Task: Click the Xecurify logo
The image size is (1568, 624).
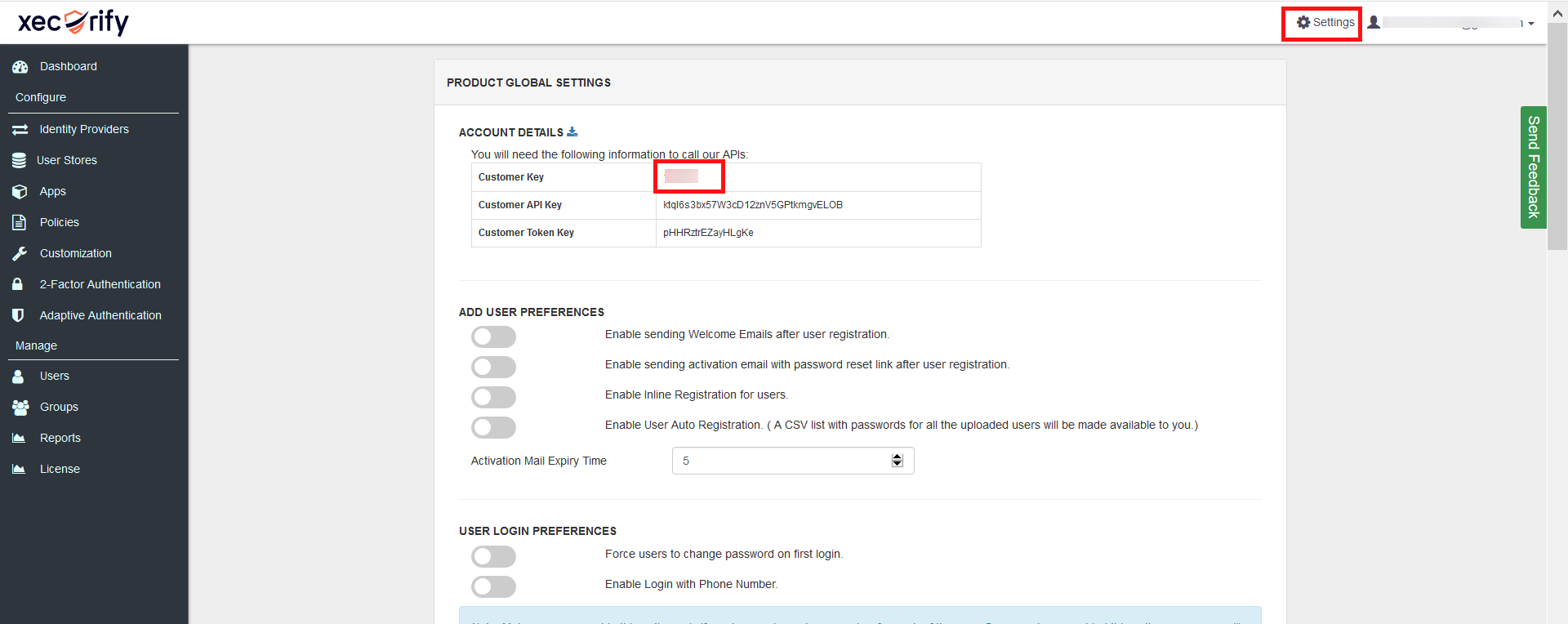Action: coord(73,22)
